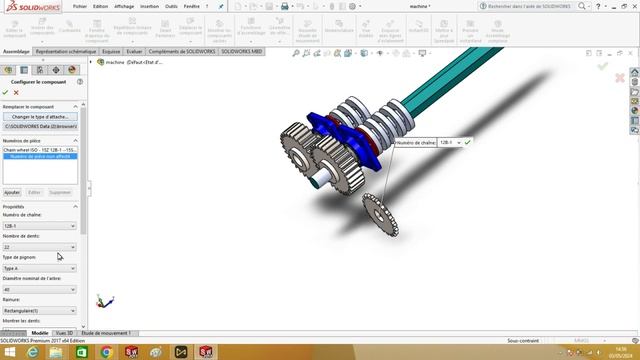Switch to the Evaluer ribbon tab
Viewport: 640px width, 360px height.
tap(134, 51)
